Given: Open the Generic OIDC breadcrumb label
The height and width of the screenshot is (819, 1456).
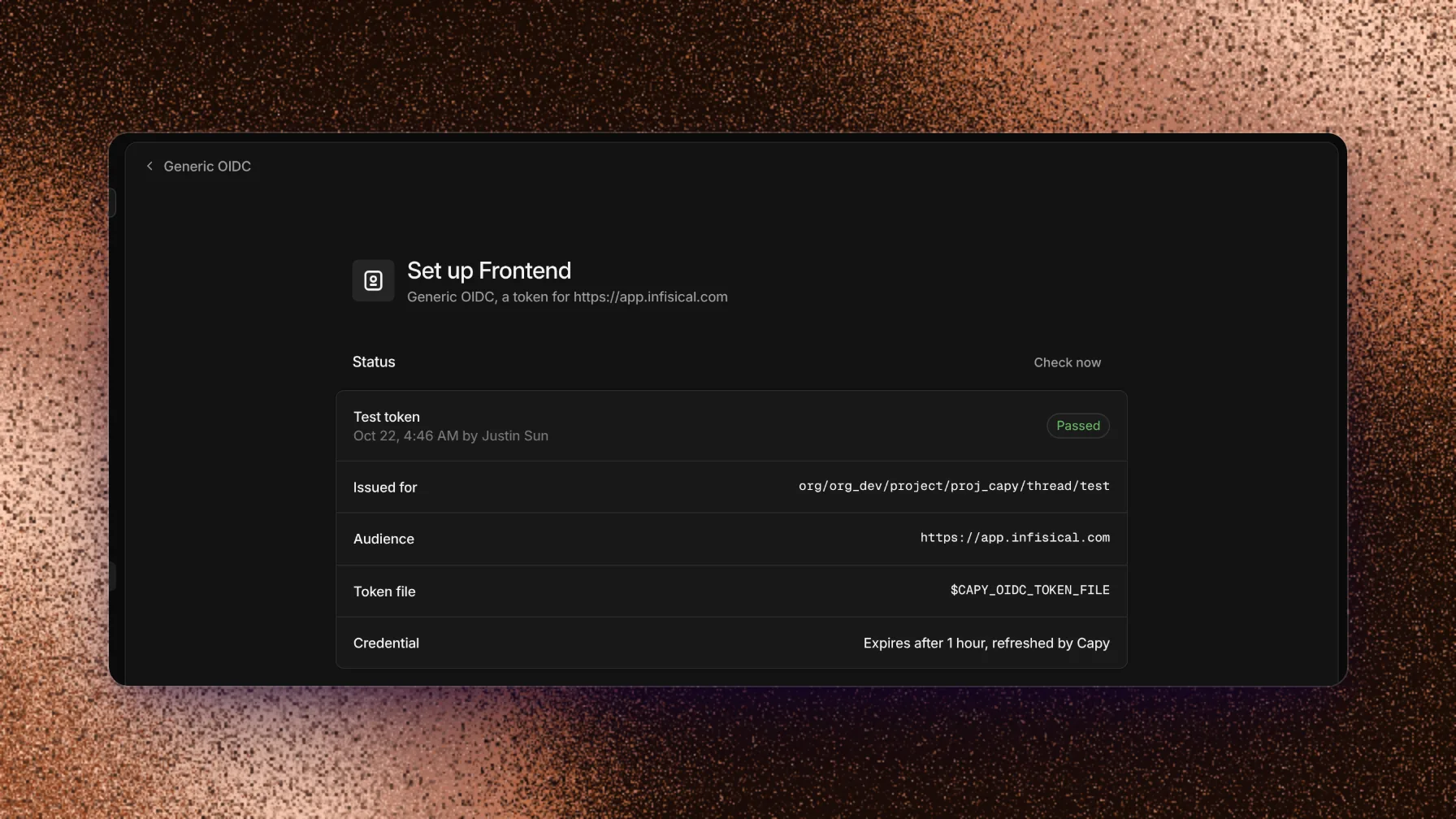Looking at the screenshot, I should coord(207,166).
